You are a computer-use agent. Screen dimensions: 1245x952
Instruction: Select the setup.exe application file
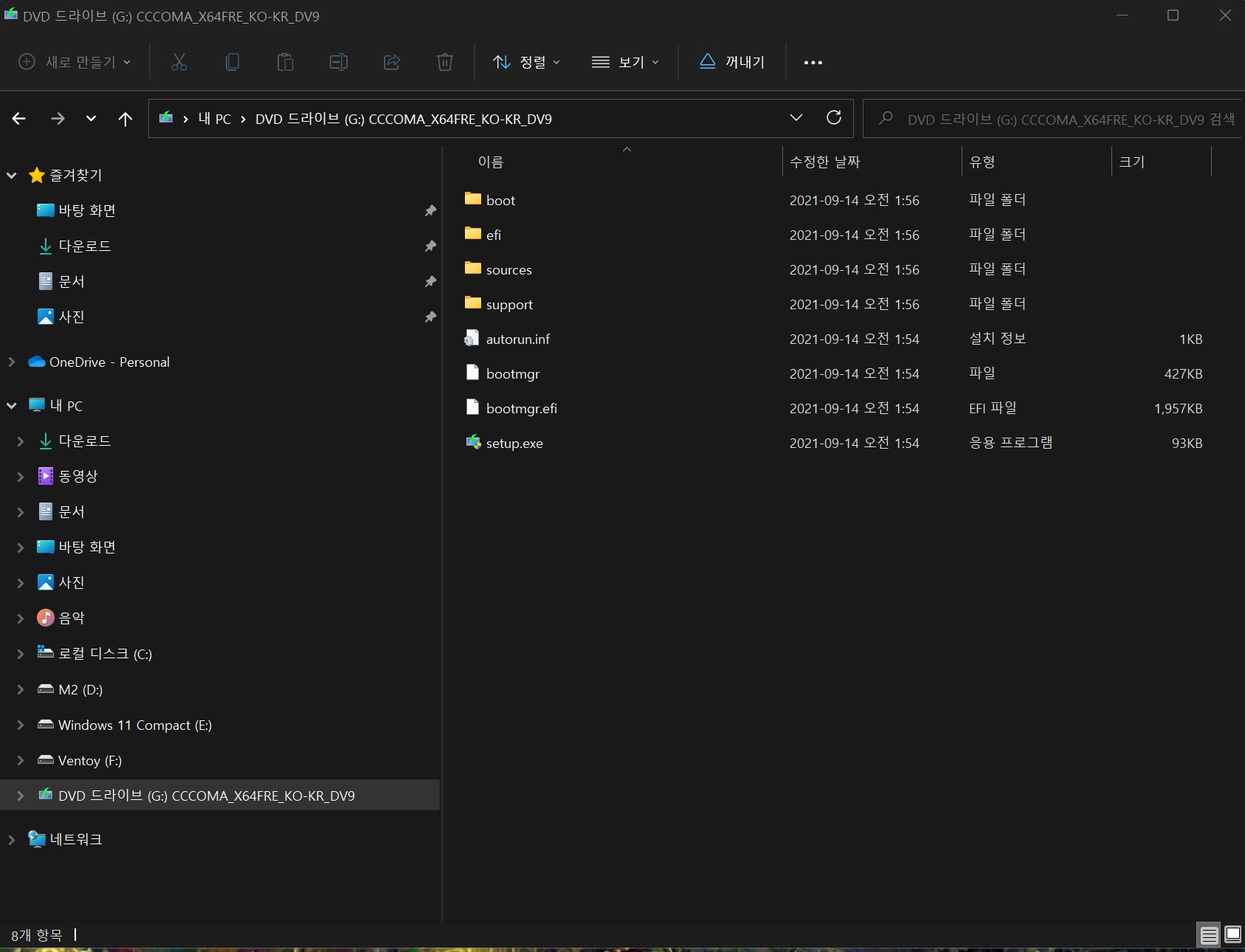pyautogui.click(x=514, y=443)
